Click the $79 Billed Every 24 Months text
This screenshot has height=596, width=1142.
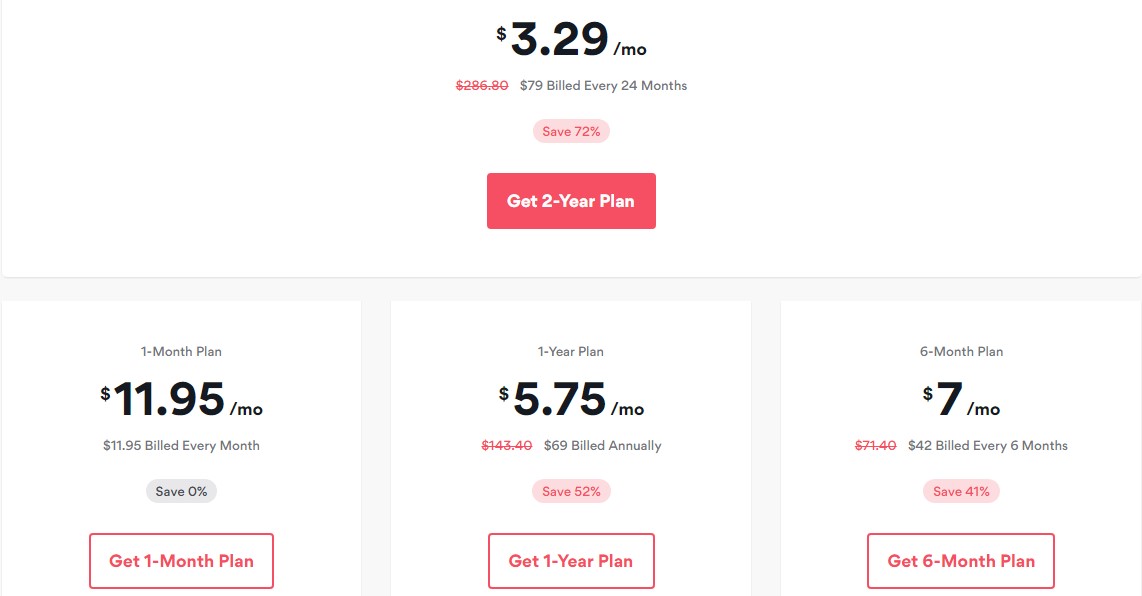tap(603, 85)
